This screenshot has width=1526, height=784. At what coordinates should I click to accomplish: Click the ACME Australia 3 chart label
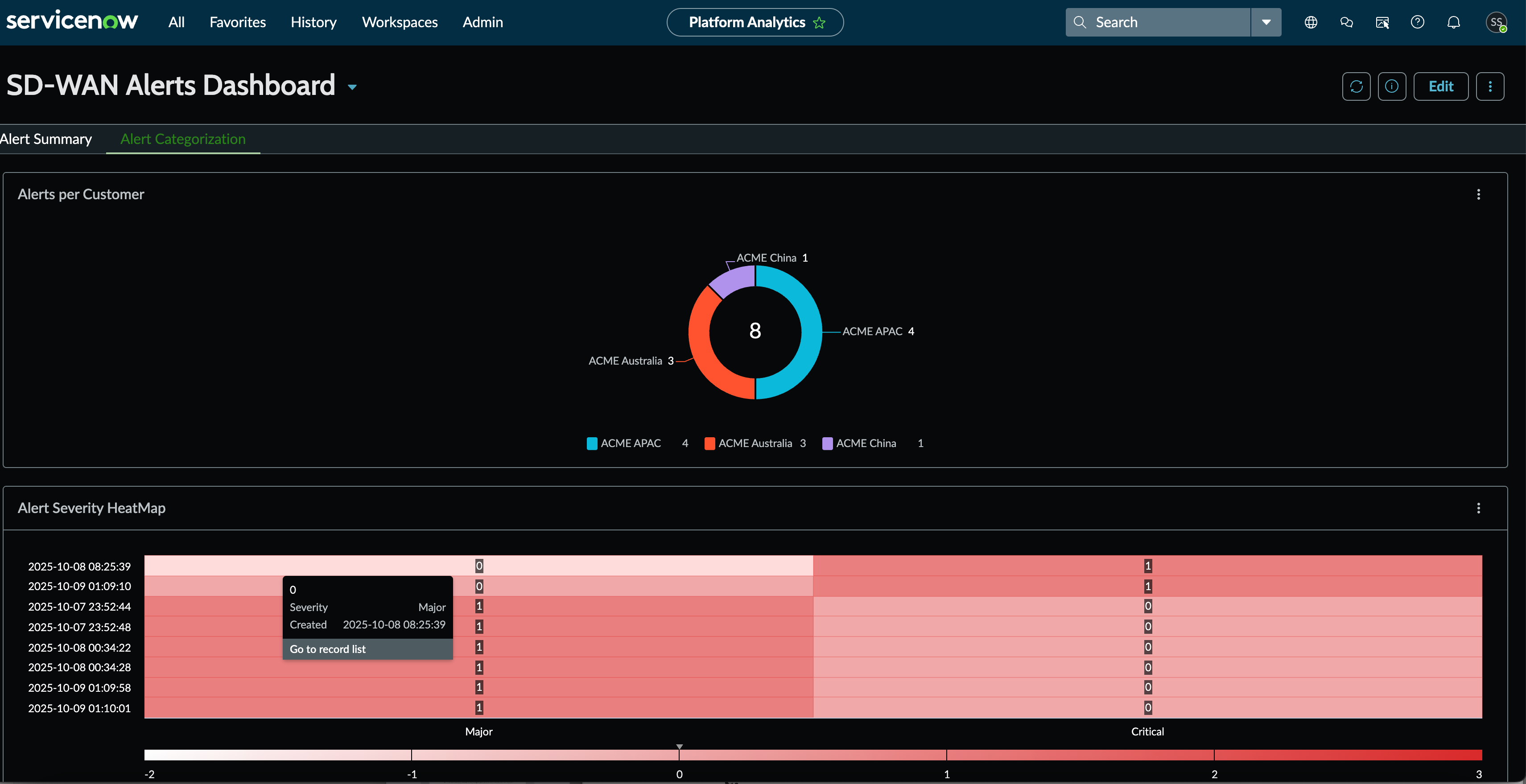pyautogui.click(x=631, y=361)
